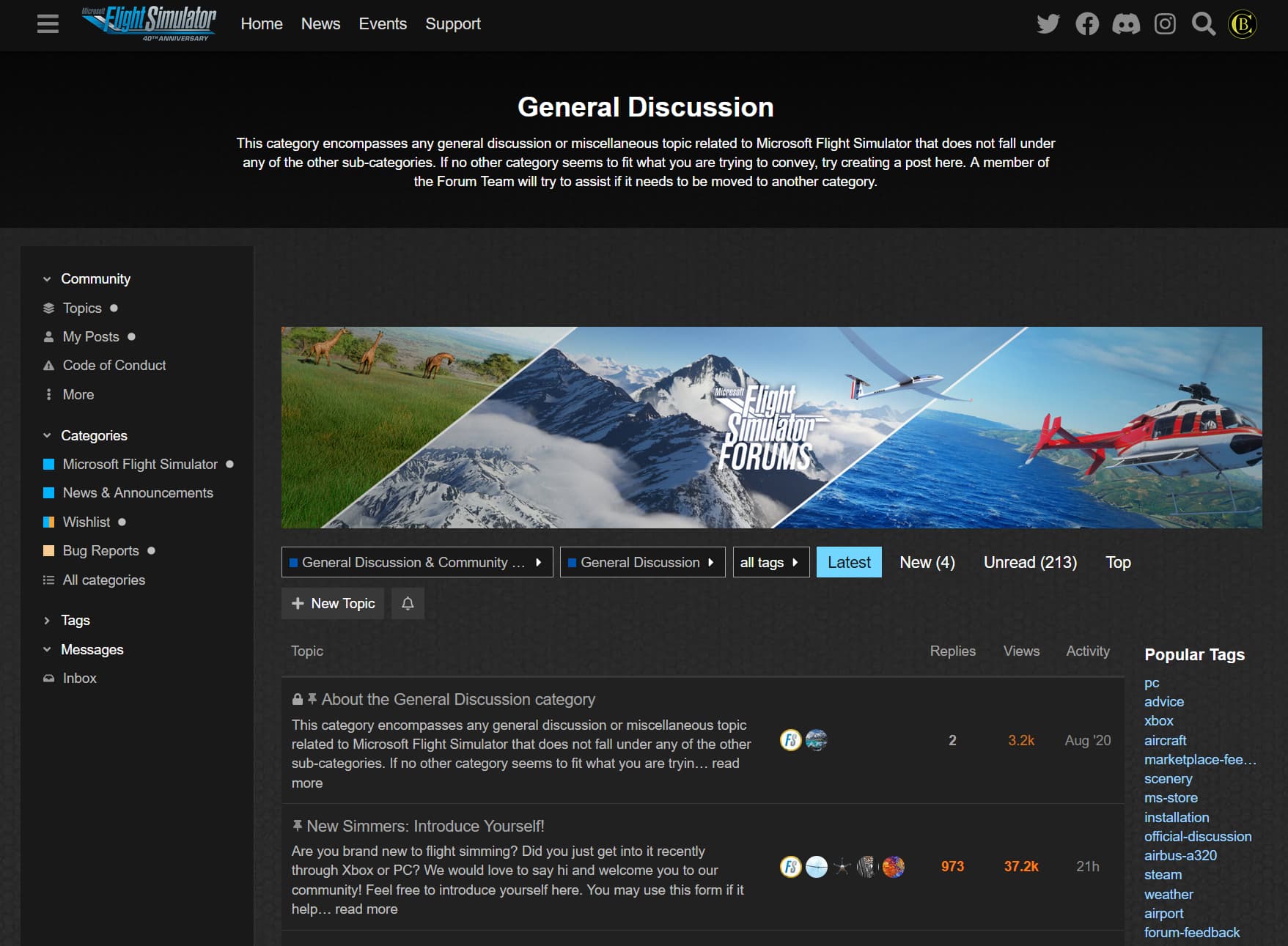Open the Microsoft Flight Simulator category link
Image resolution: width=1288 pixels, height=946 pixels.
pyautogui.click(x=140, y=464)
